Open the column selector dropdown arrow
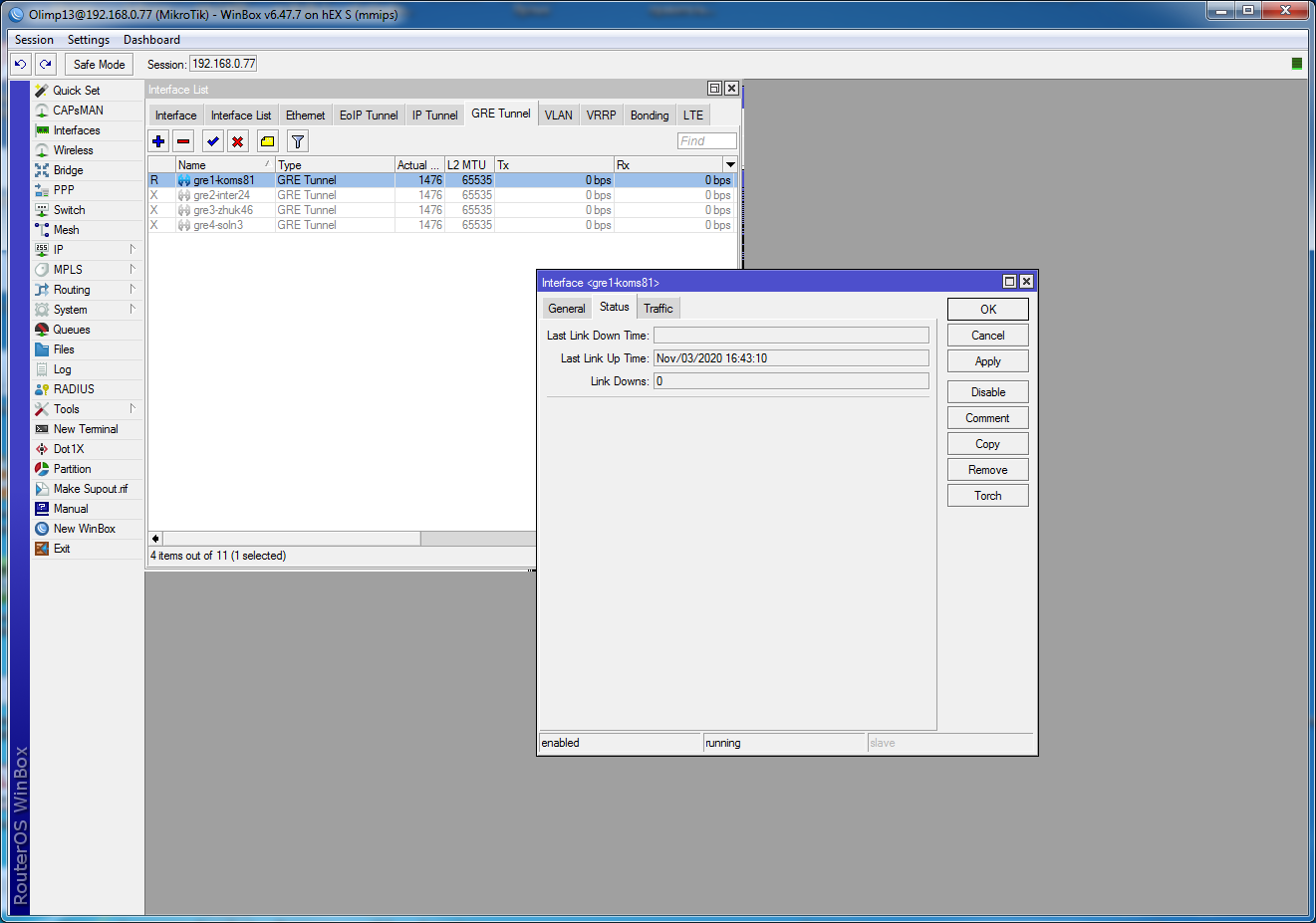Image resolution: width=1316 pixels, height=923 pixels. coord(730,164)
